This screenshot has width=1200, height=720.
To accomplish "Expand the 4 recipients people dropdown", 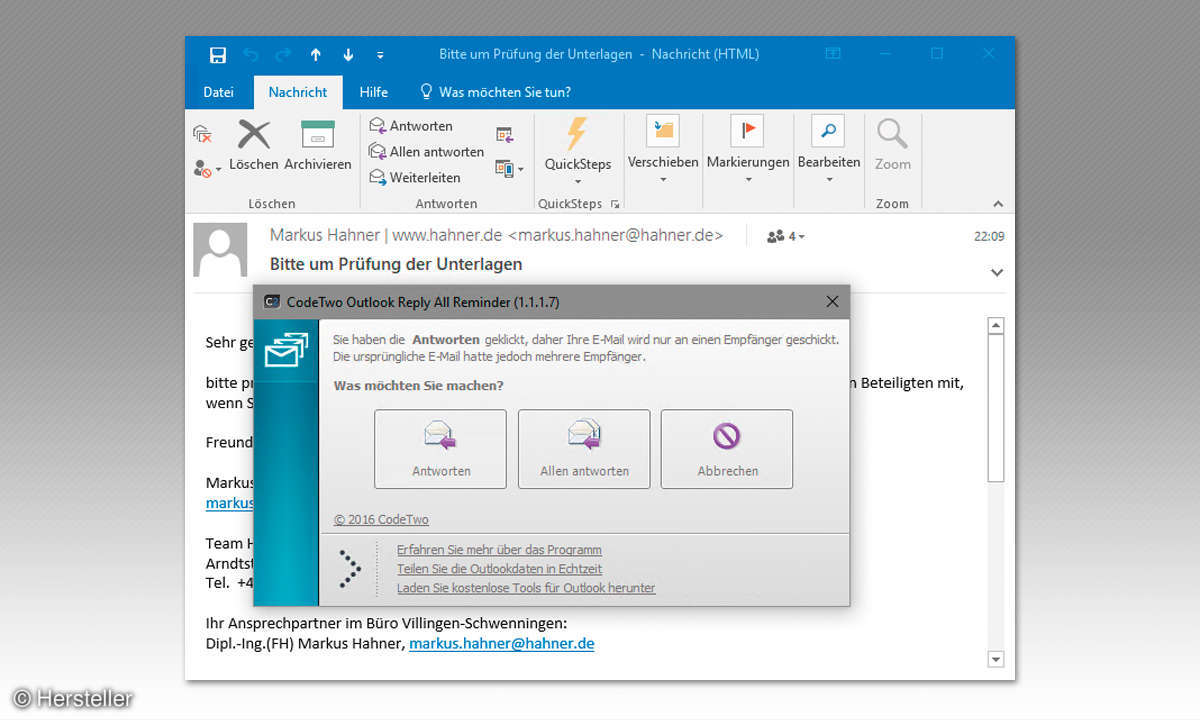I will click(785, 237).
